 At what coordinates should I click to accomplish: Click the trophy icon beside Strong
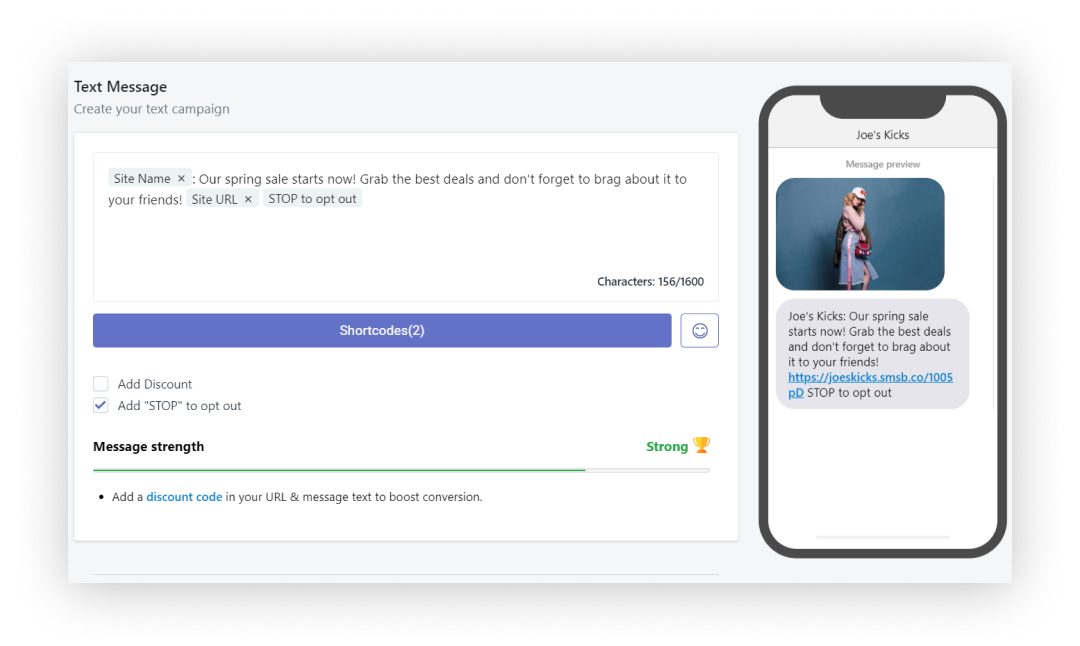pos(701,445)
